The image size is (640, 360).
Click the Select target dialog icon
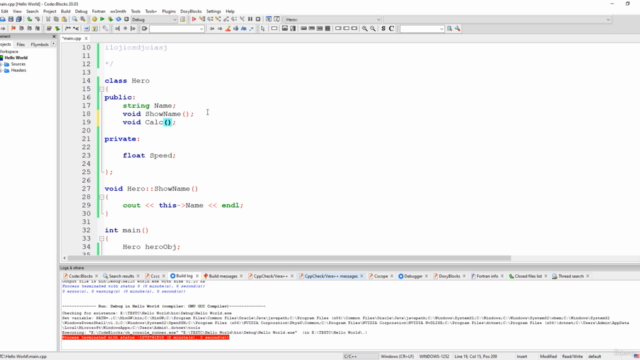tap(182, 19)
